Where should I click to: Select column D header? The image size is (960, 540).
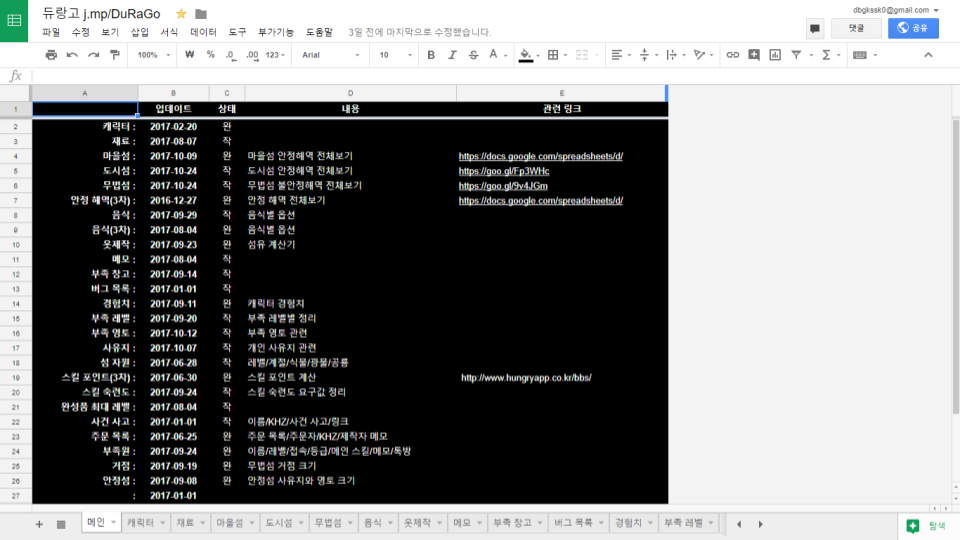pos(350,93)
